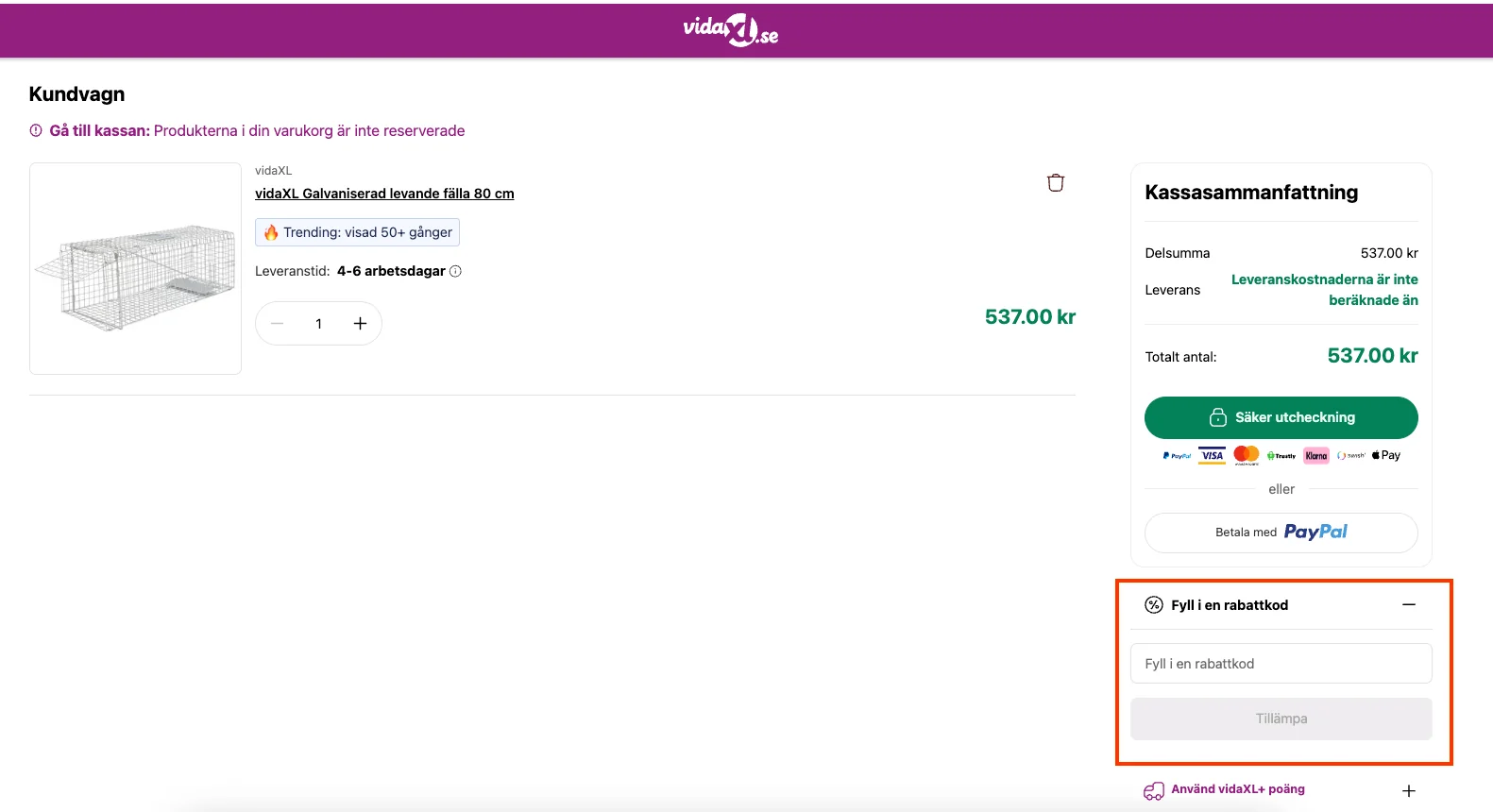The image size is (1493, 812).
Task: Pay with the Betala med PayPal button
Action: [1281, 533]
